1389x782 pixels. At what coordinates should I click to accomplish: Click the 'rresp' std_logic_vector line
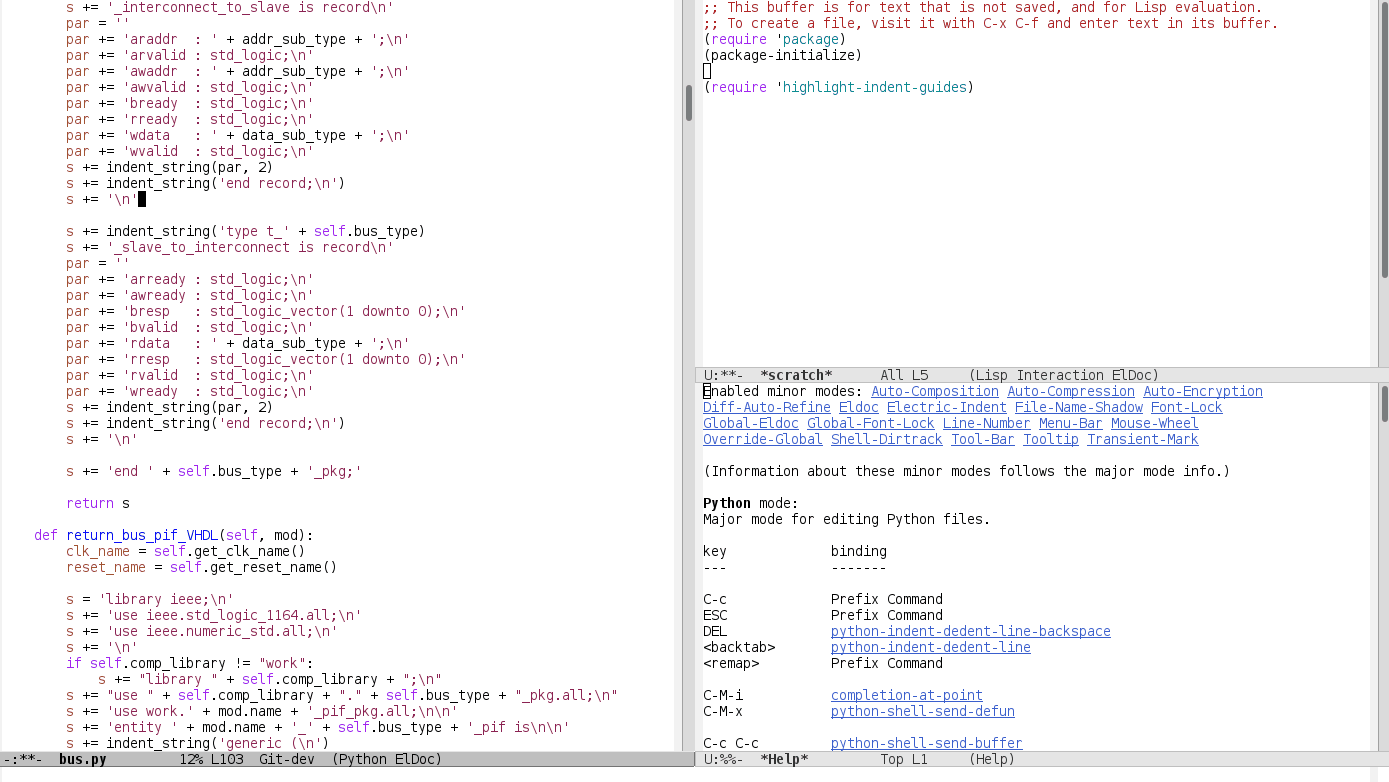[x=266, y=359]
